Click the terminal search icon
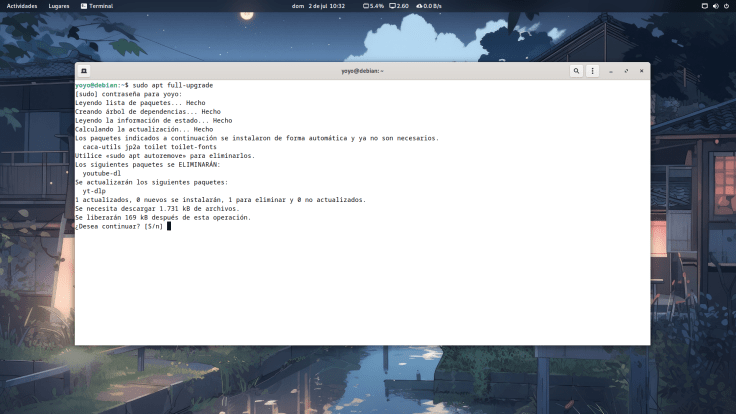Viewport: 736px width, 414px height. point(577,71)
